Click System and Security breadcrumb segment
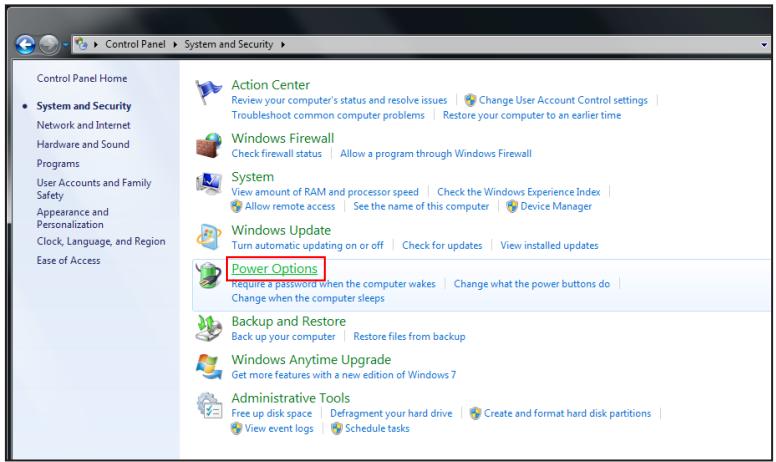Image resolution: width=776 pixels, height=462 pixels. pyautogui.click(x=229, y=44)
